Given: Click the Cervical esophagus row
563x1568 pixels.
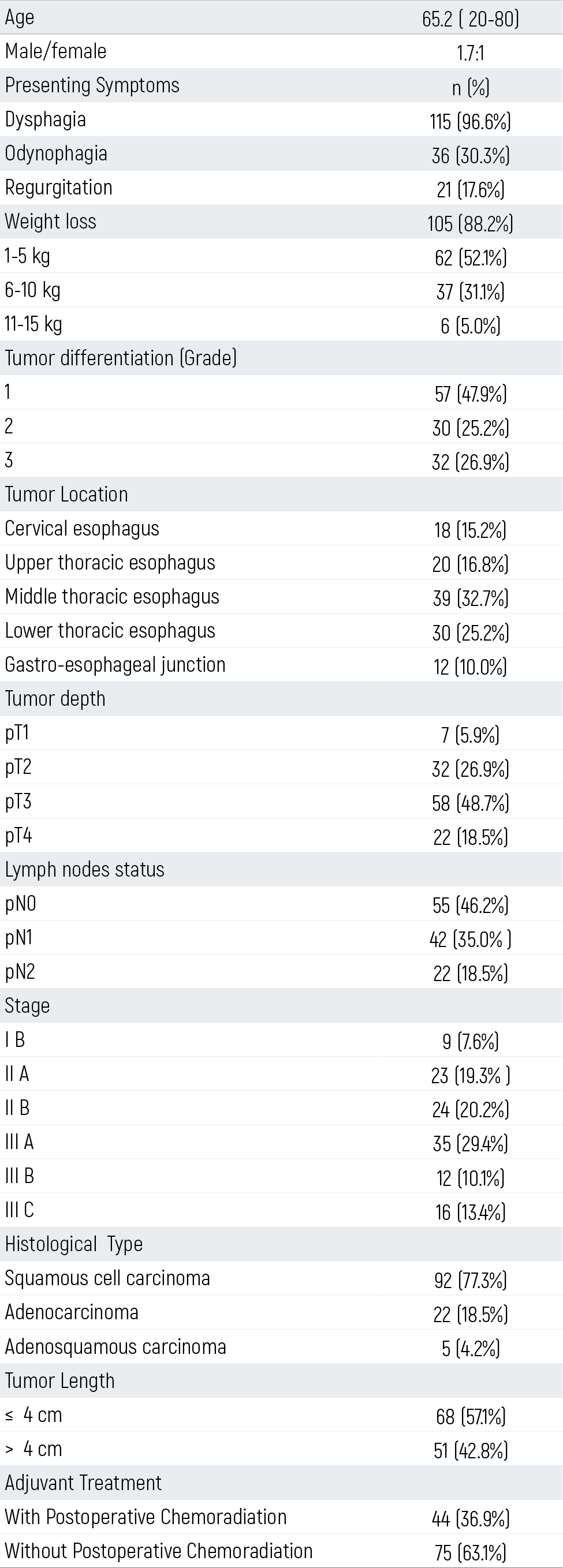Looking at the screenshot, I should click(282, 529).
